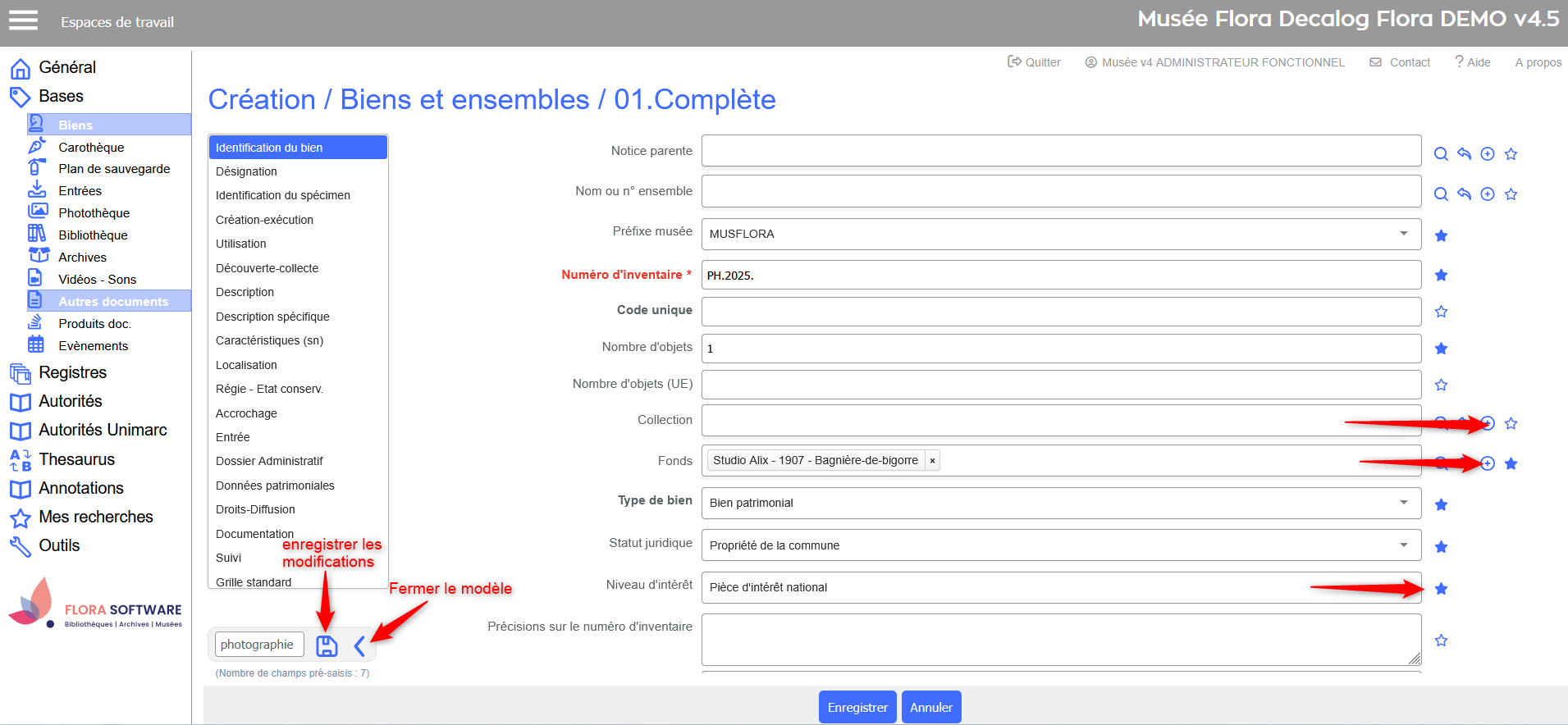Toggle the star for Préfixe musée
The width and height of the screenshot is (1568, 725).
(x=1441, y=236)
